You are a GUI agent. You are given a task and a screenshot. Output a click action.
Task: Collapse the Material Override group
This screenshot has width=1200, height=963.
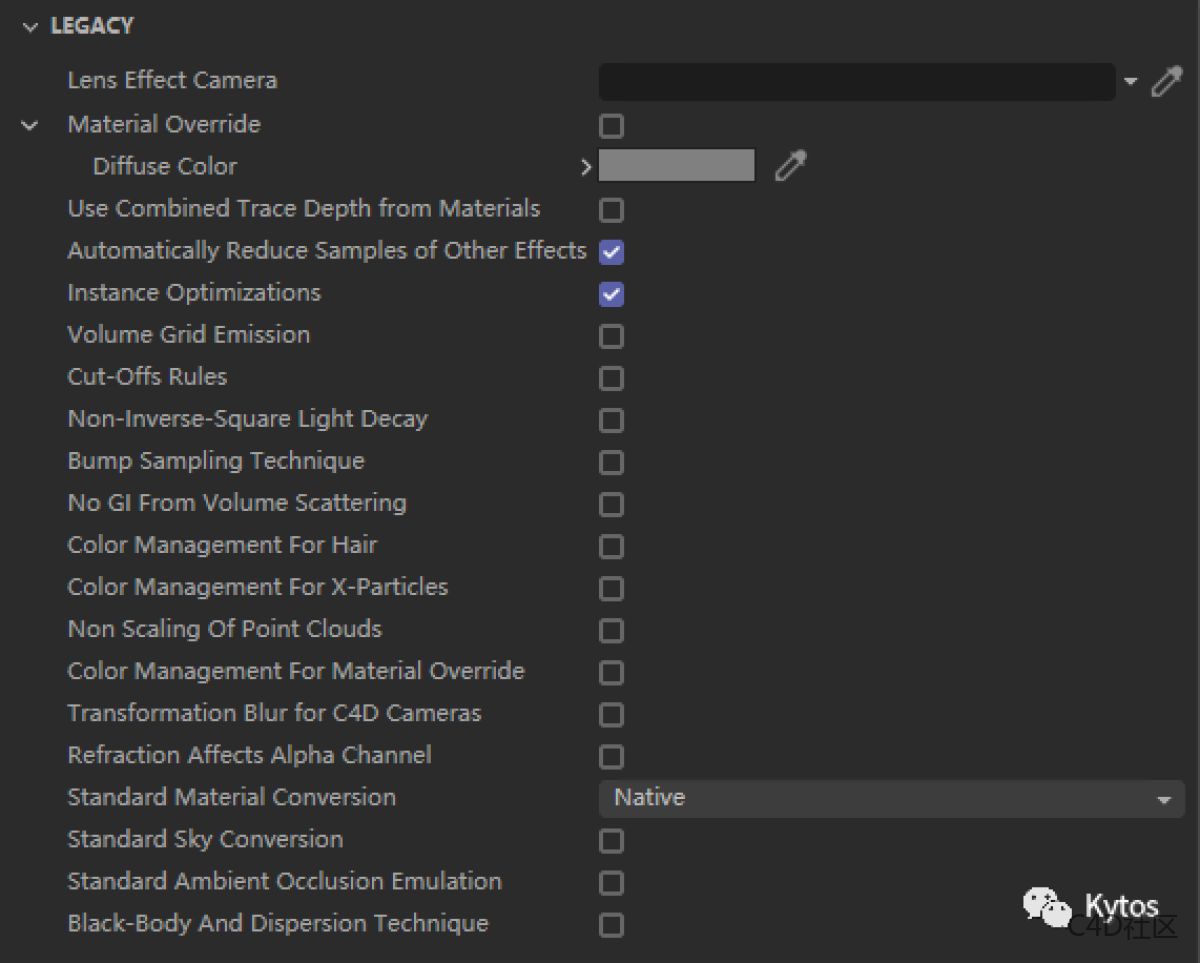point(30,125)
